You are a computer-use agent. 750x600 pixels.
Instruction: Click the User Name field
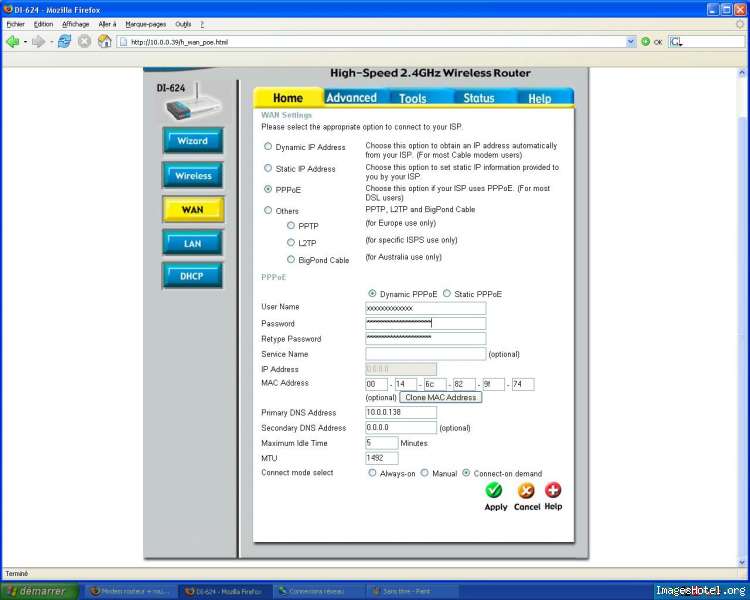click(x=426, y=308)
